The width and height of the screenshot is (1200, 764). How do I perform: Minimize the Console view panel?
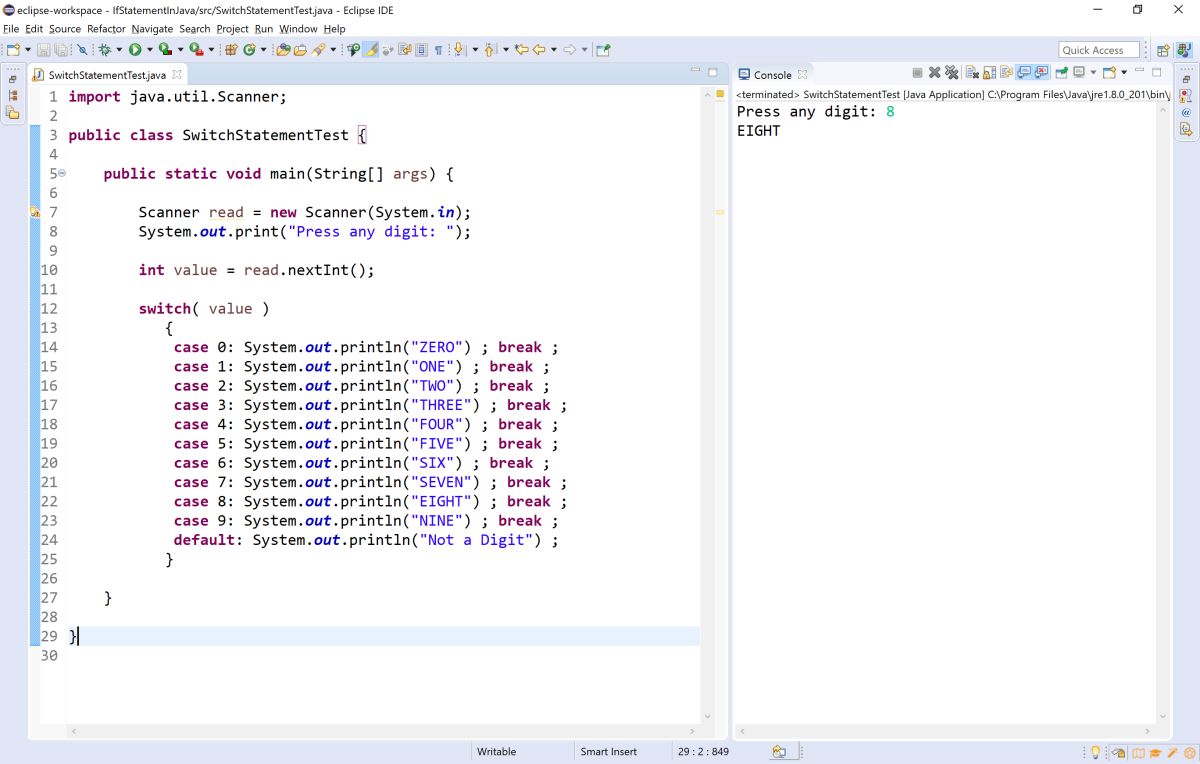[x=1139, y=72]
